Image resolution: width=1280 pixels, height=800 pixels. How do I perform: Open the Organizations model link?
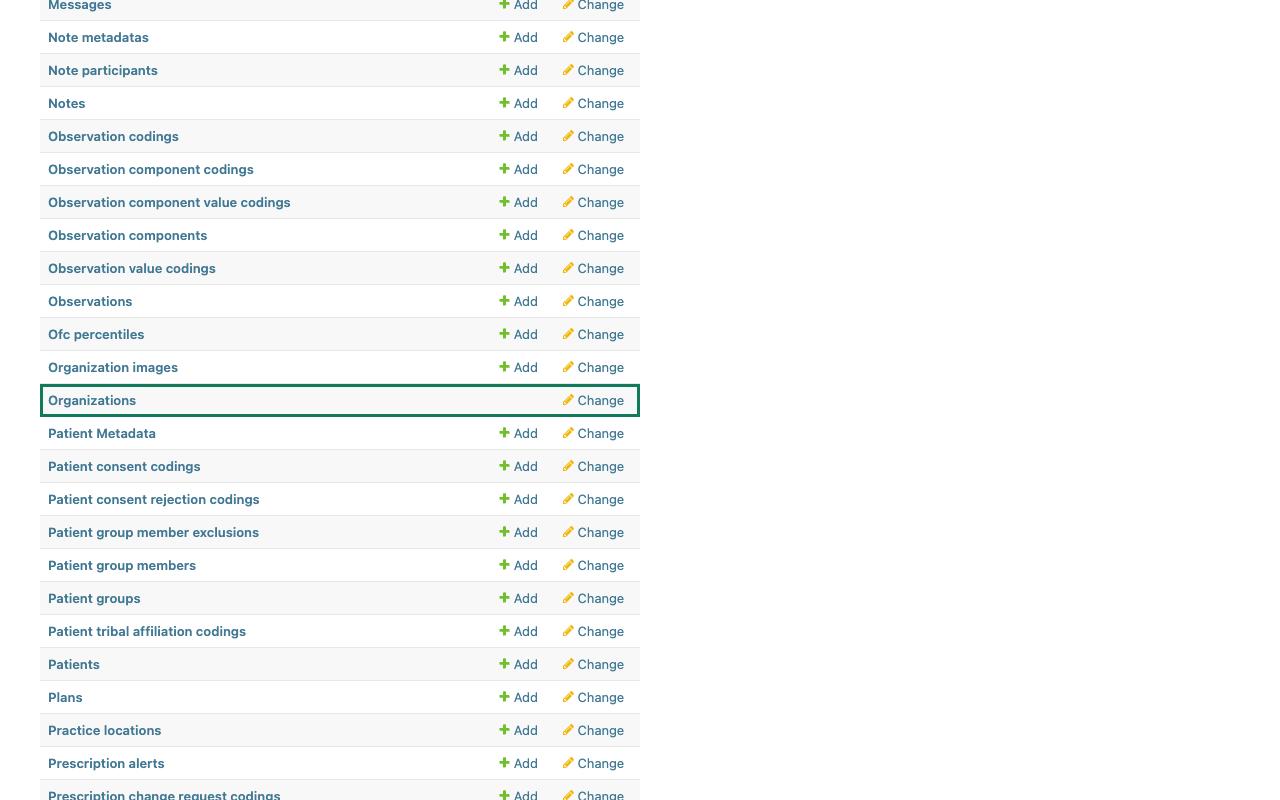pos(92,400)
